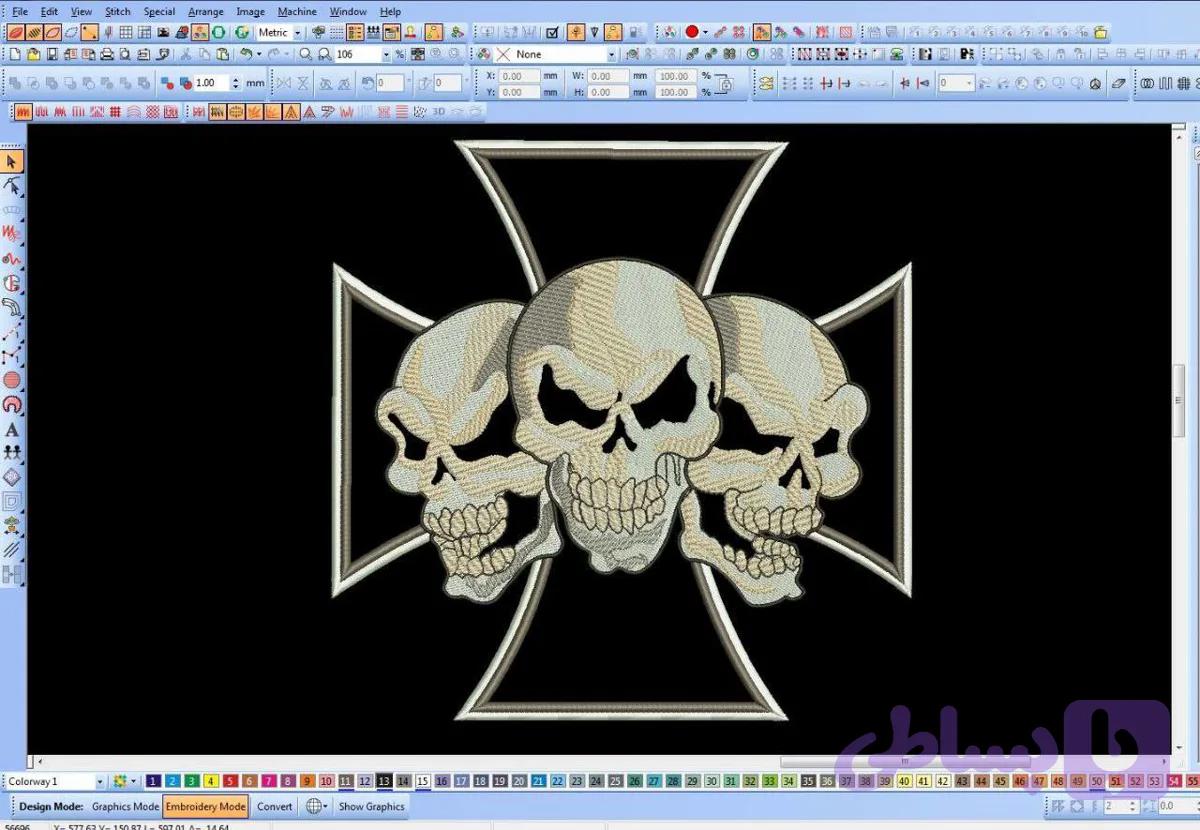The width and height of the screenshot is (1200, 830).
Task: Open the undo history dropdown arrow
Action: (x=259, y=54)
